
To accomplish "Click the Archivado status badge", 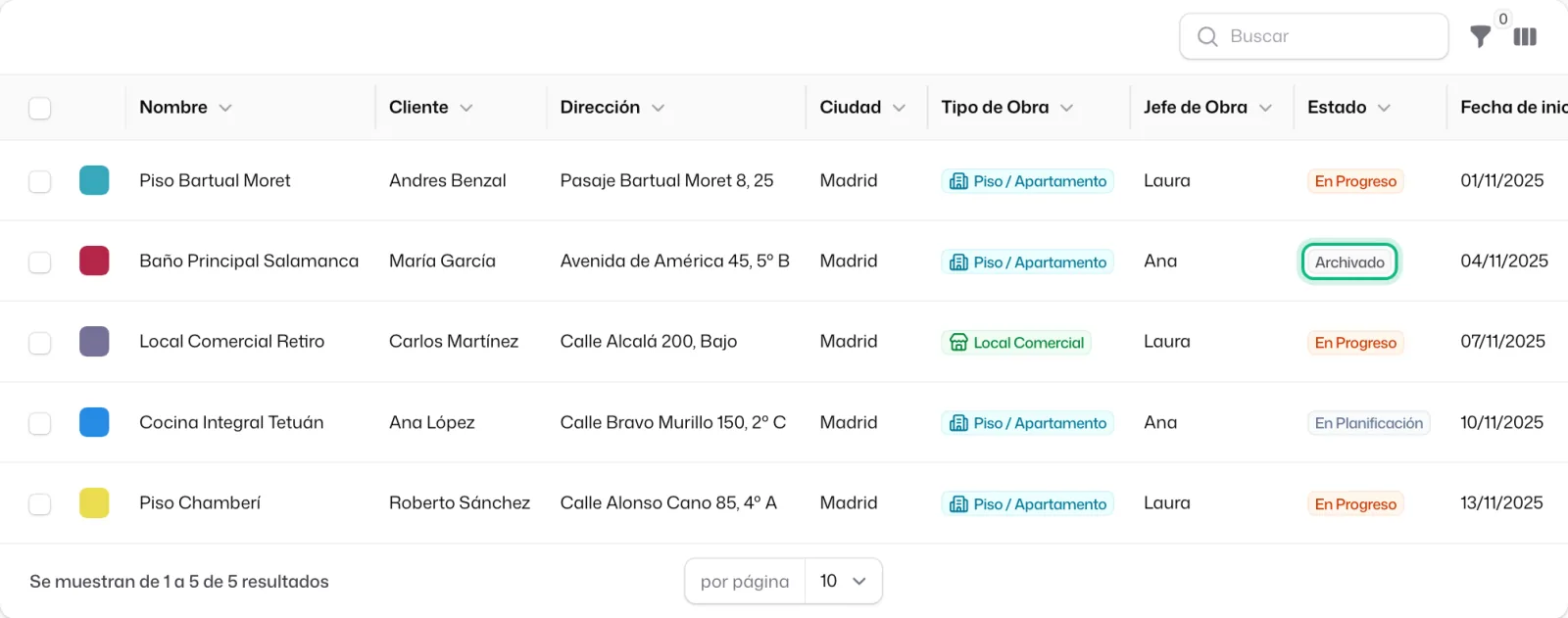I will coord(1349,261).
